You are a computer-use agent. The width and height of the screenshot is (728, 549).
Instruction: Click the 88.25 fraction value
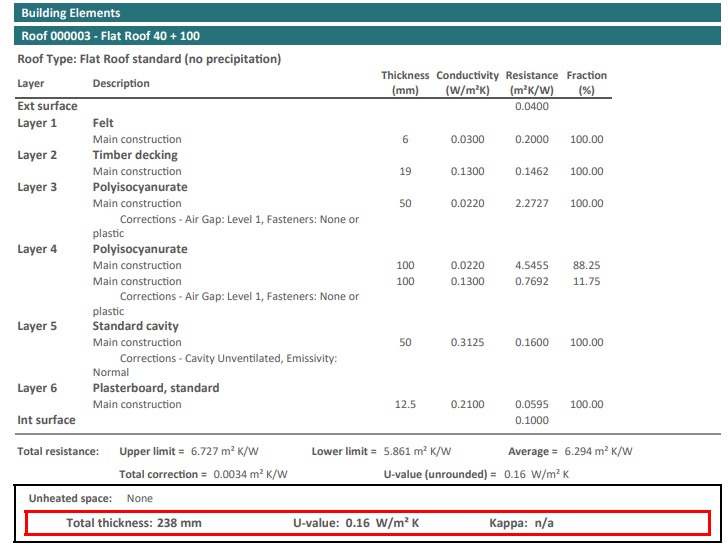pos(586,266)
